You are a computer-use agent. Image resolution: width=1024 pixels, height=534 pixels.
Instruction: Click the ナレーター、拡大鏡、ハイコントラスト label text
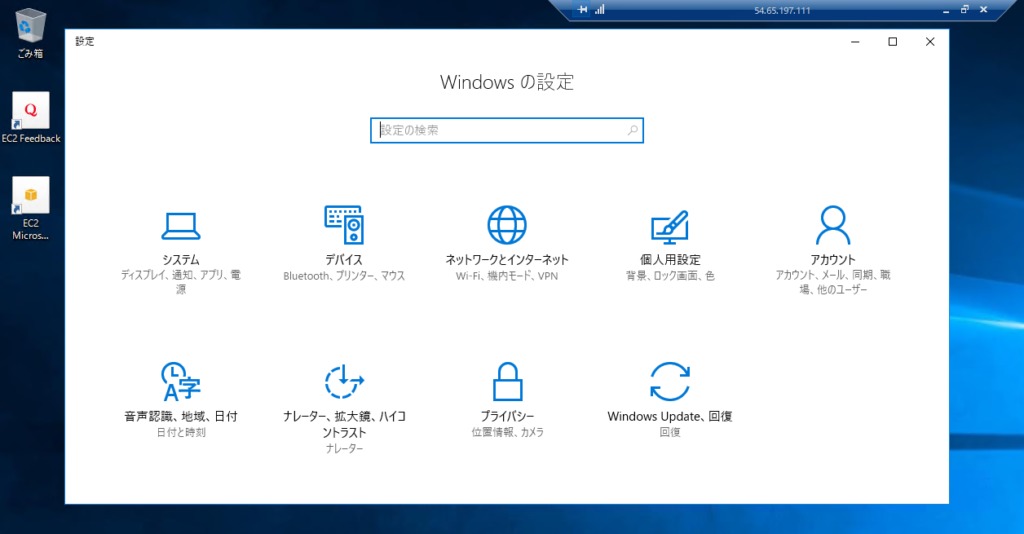[344, 424]
